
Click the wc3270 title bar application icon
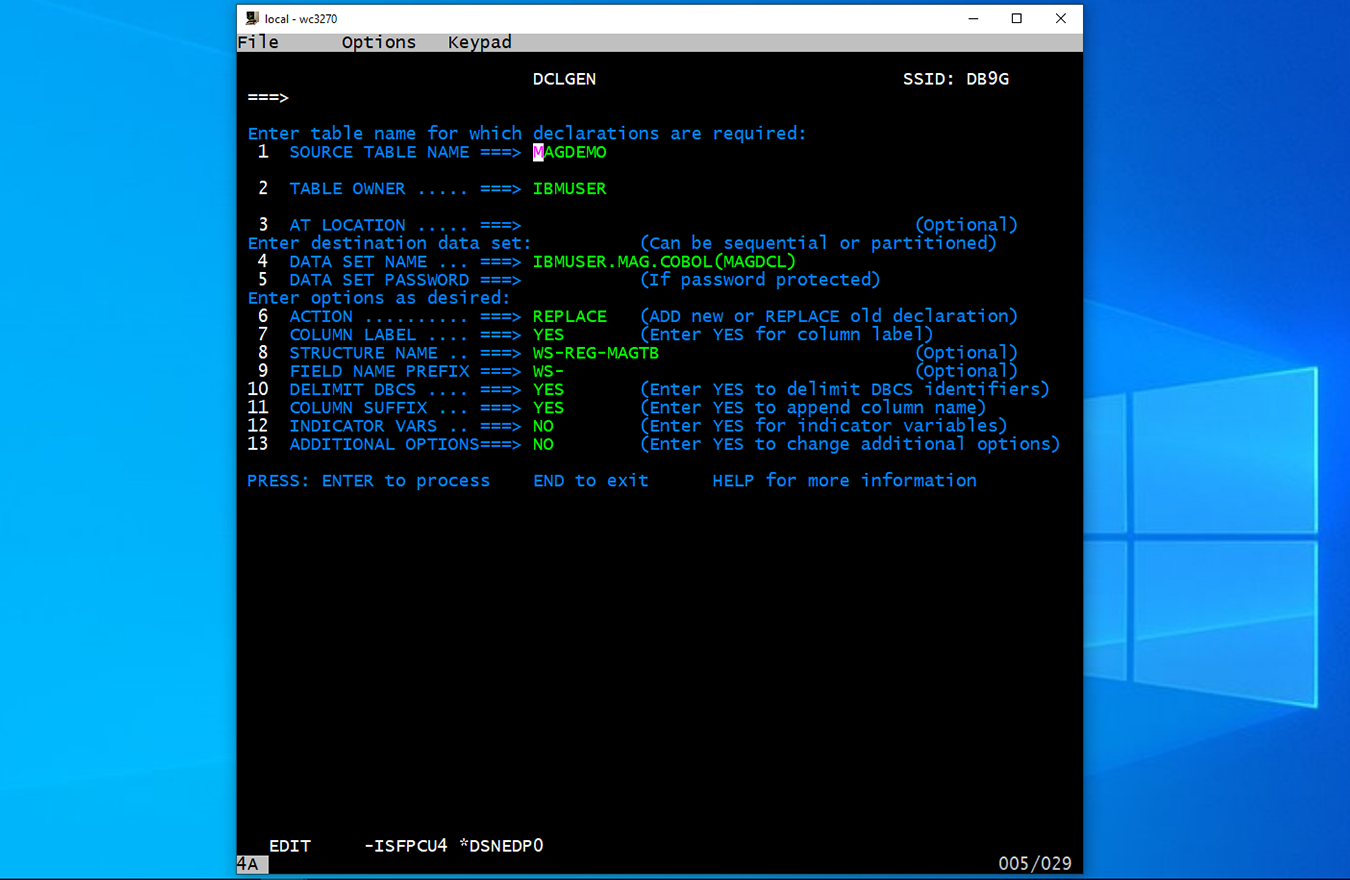click(x=252, y=18)
